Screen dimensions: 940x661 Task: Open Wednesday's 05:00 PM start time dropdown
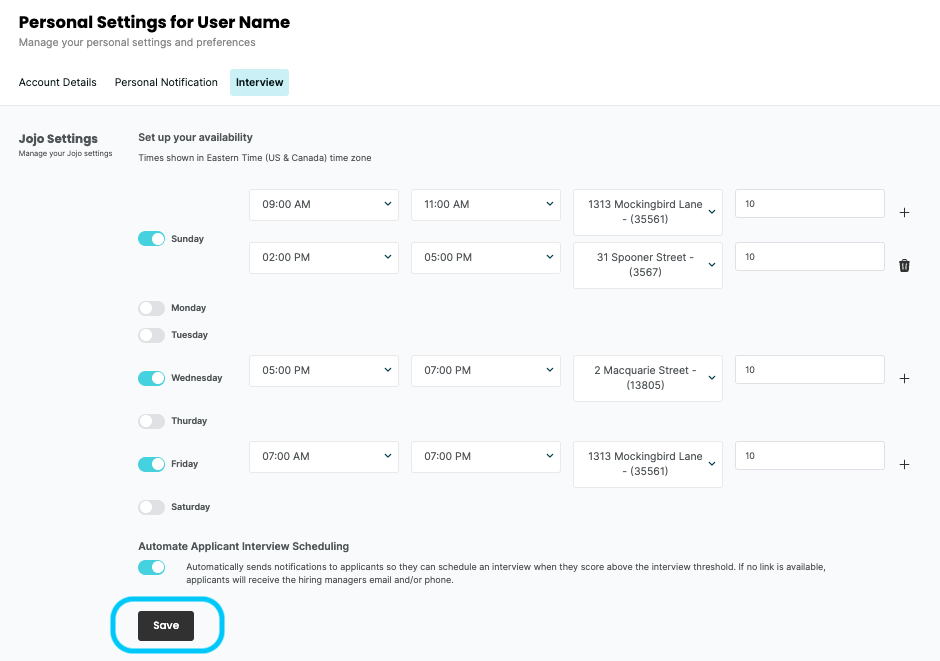coord(323,369)
